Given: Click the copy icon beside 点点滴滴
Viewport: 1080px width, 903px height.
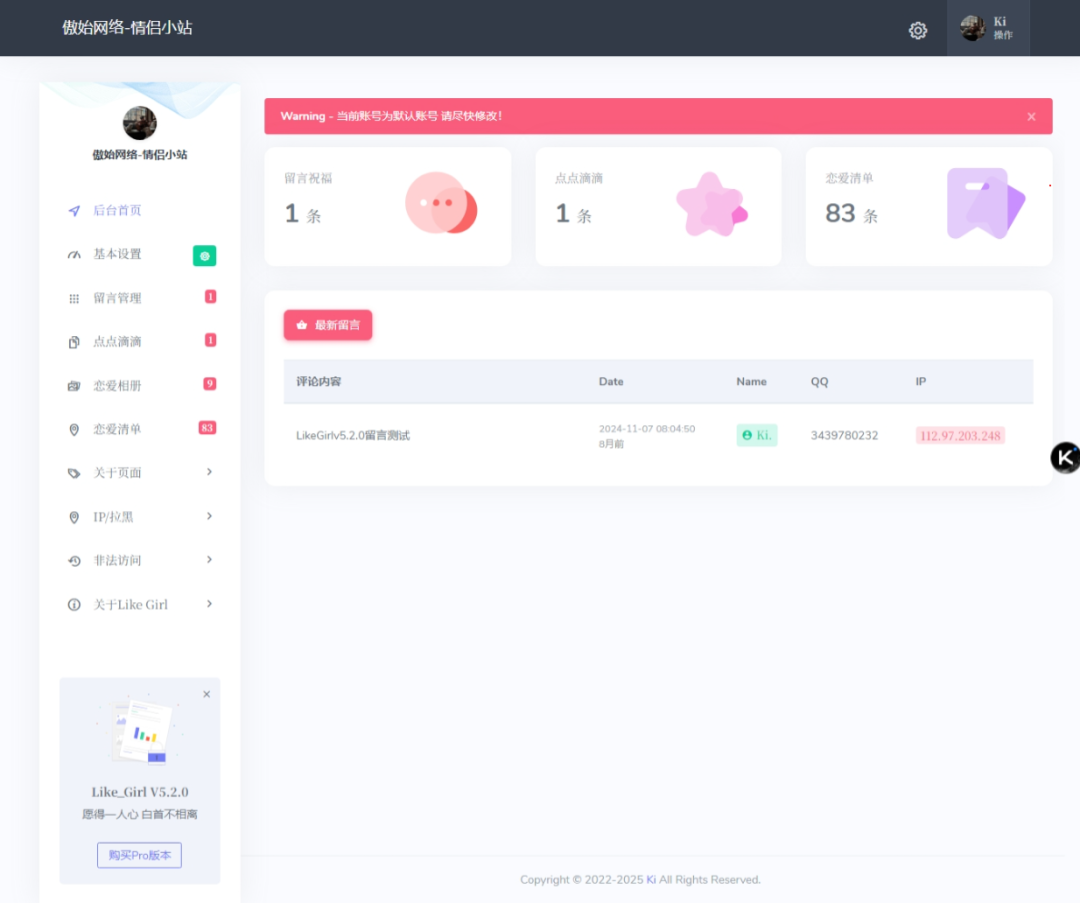Looking at the screenshot, I should point(74,342).
